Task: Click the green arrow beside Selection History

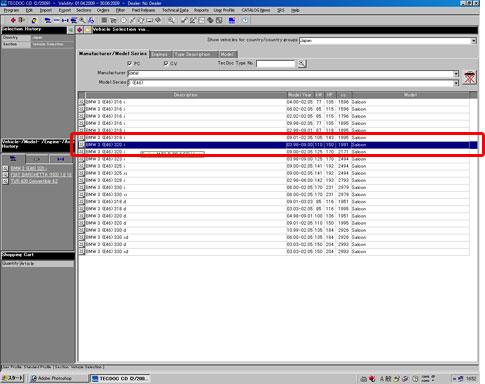Action: pyautogui.click(x=71, y=30)
